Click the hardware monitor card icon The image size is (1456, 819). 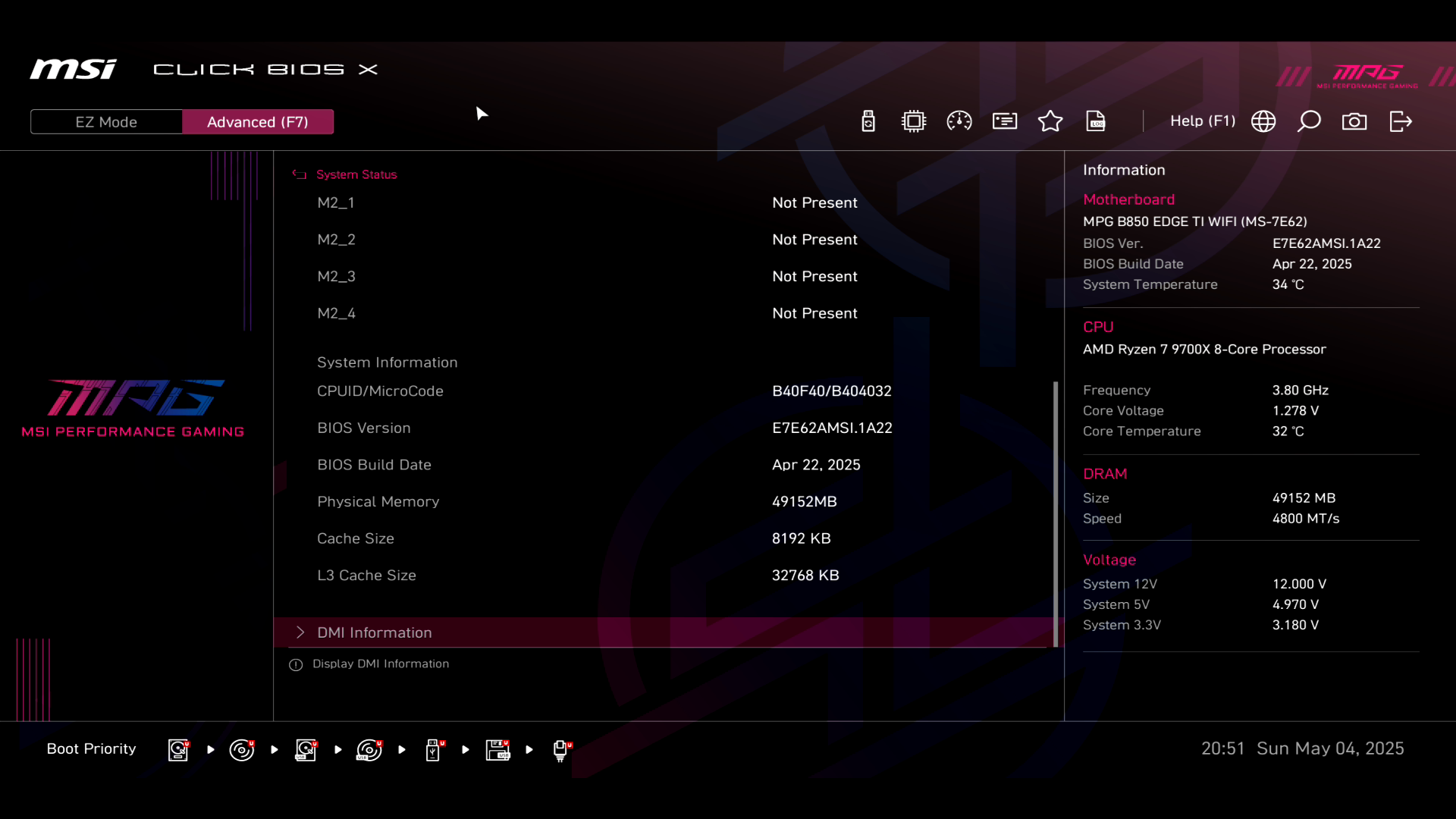1005,121
